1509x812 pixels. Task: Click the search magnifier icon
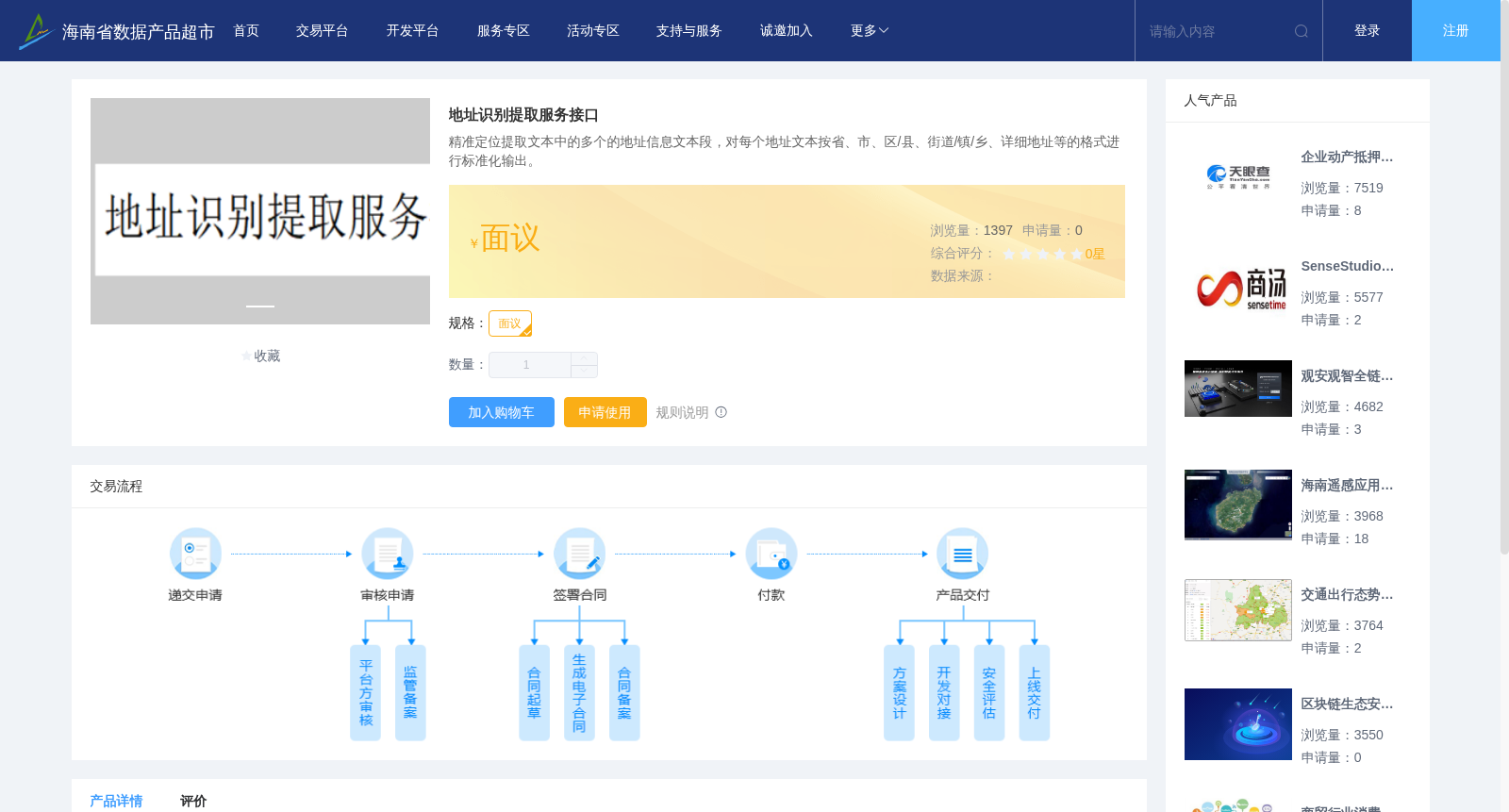[x=1302, y=31]
